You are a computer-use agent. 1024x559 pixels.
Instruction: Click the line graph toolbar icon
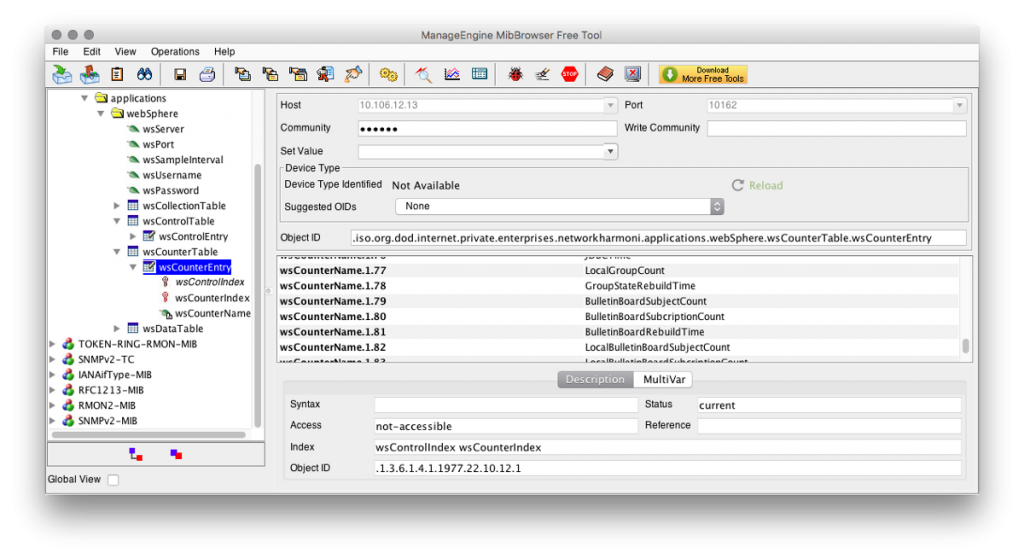pos(452,74)
